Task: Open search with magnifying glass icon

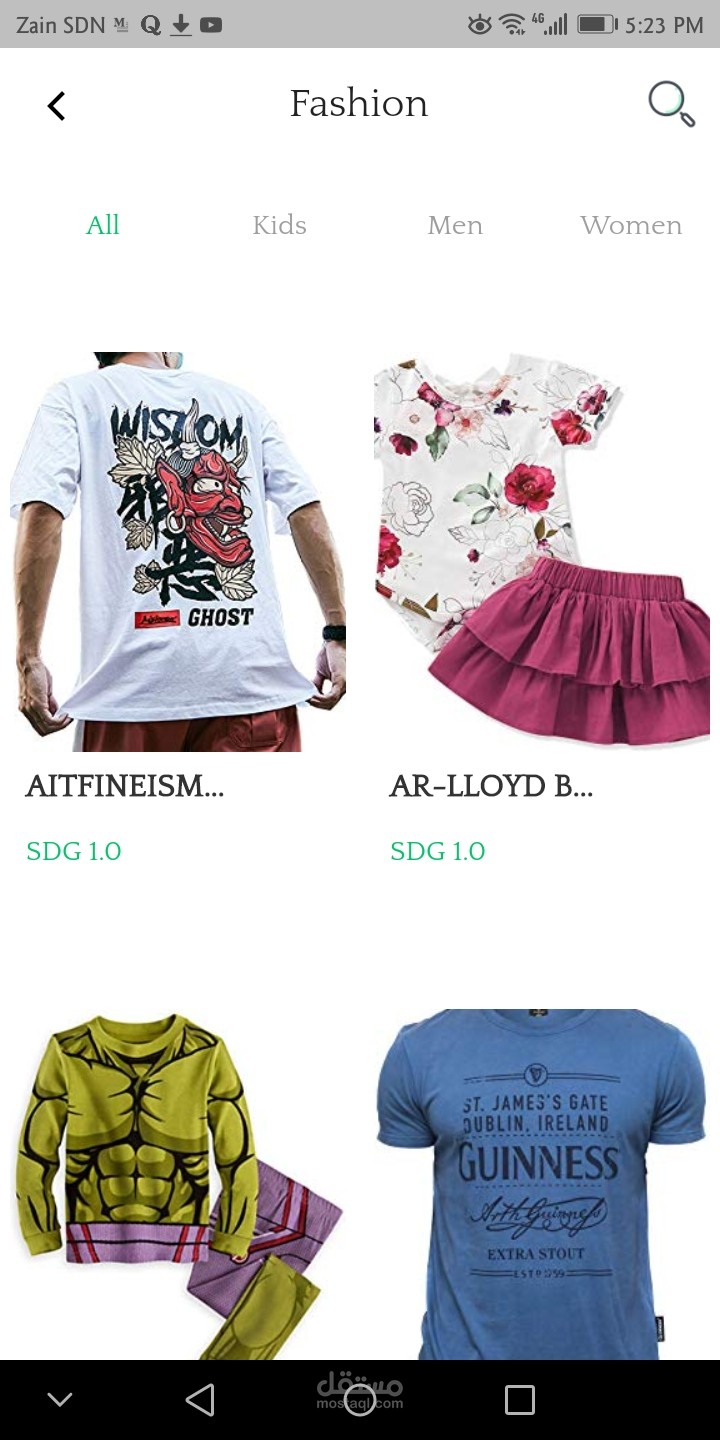Action: click(x=671, y=104)
